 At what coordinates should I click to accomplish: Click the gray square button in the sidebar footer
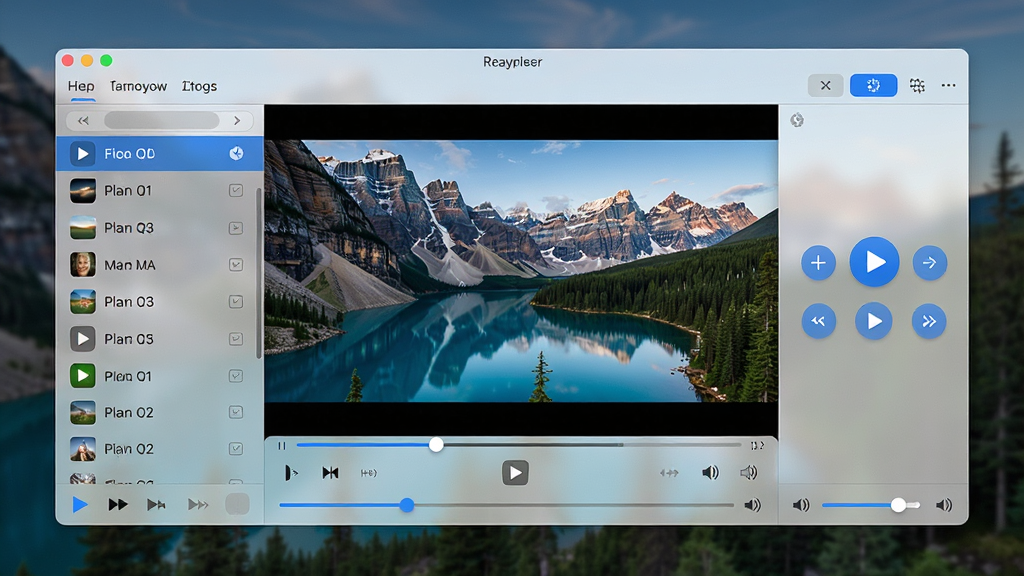tap(237, 504)
